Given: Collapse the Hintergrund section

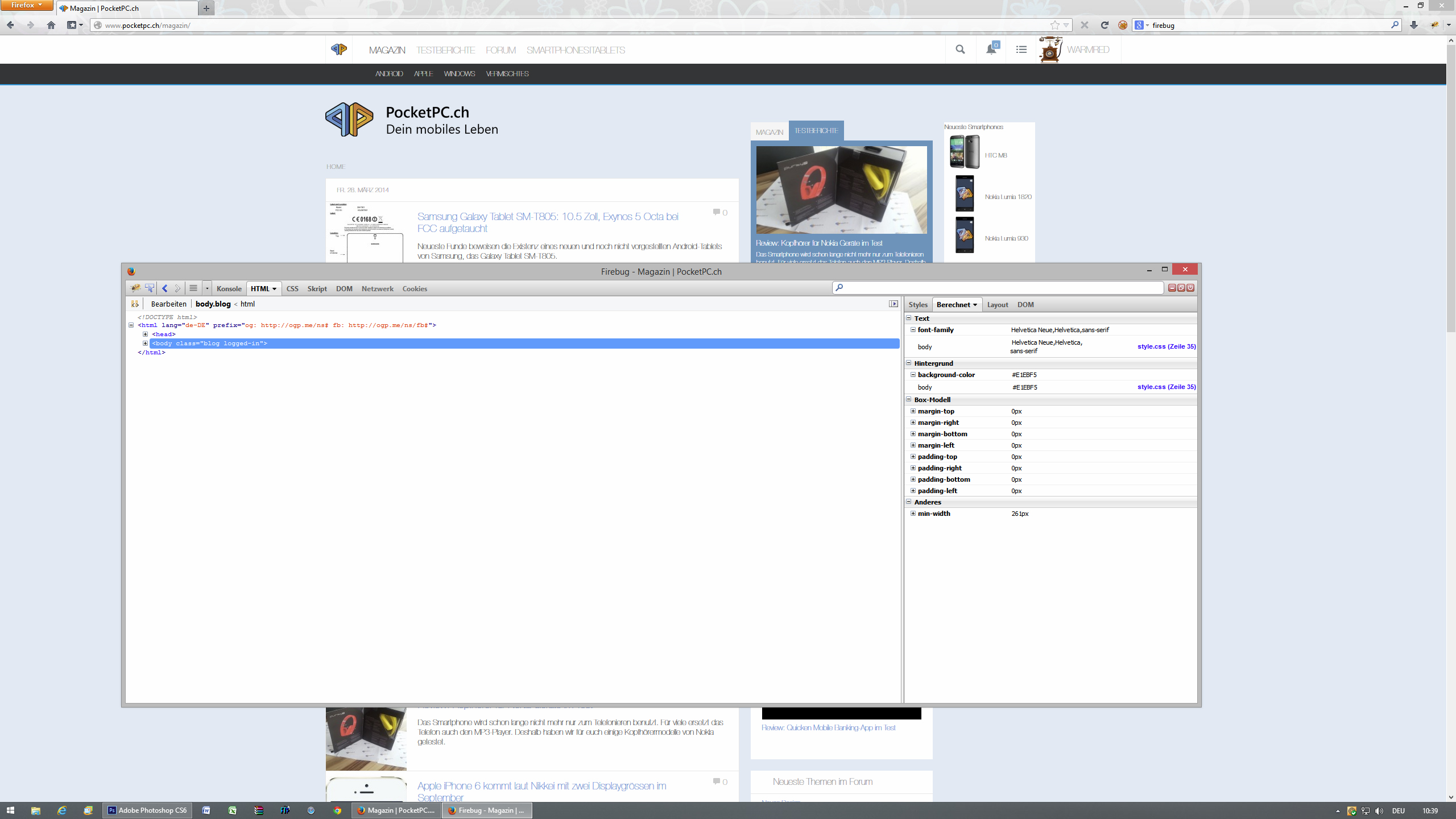Looking at the screenshot, I should click(x=908, y=363).
